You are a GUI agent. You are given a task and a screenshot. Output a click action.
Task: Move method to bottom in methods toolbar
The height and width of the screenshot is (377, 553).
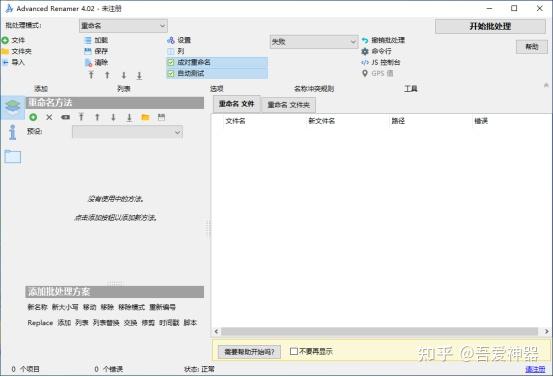click(x=129, y=117)
